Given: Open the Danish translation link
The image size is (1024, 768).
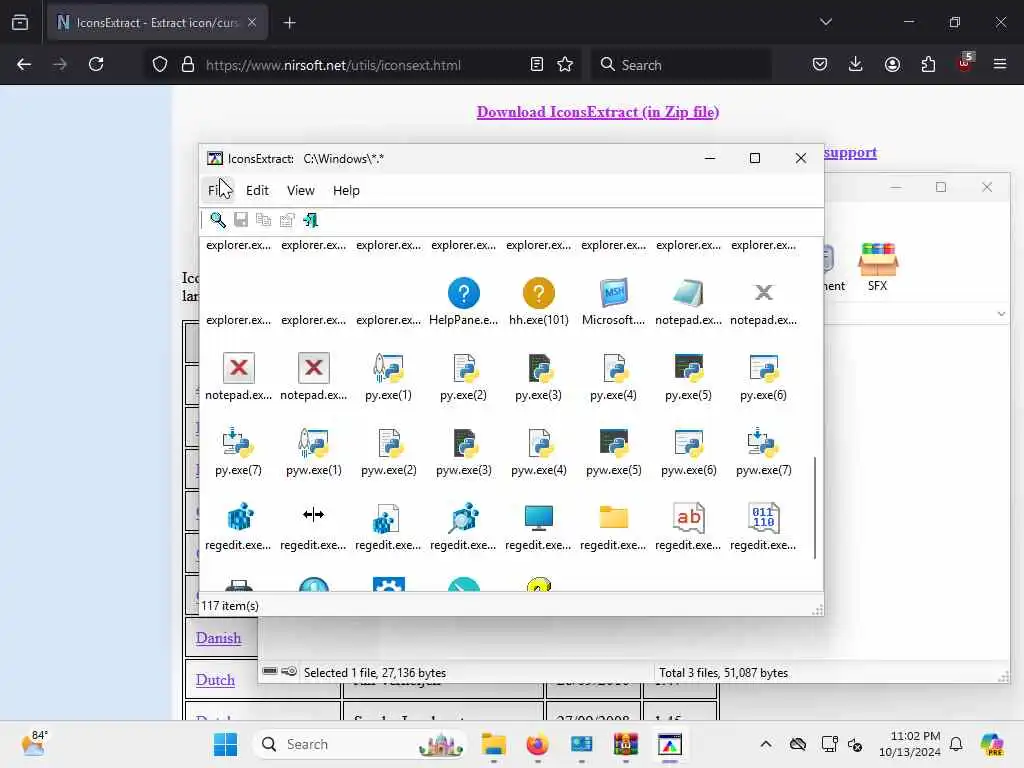Looking at the screenshot, I should tap(218, 638).
